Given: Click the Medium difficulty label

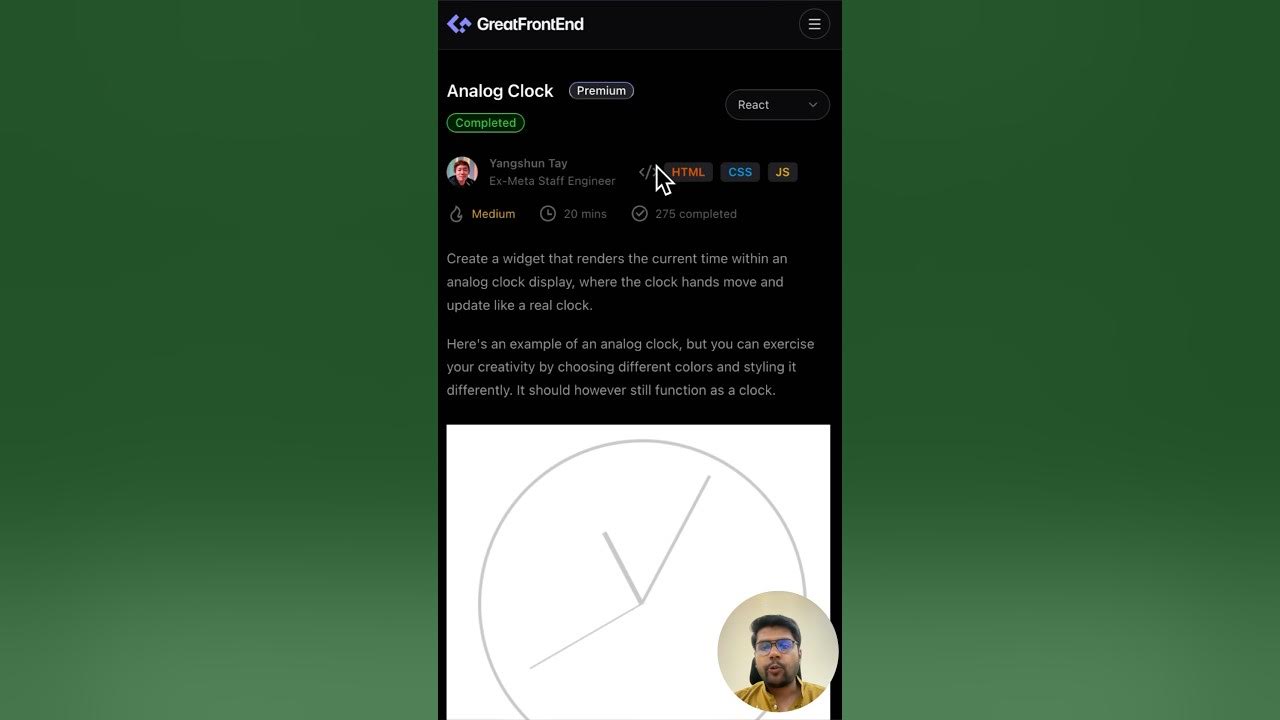Looking at the screenshot, I should click(x=493, y=214).
